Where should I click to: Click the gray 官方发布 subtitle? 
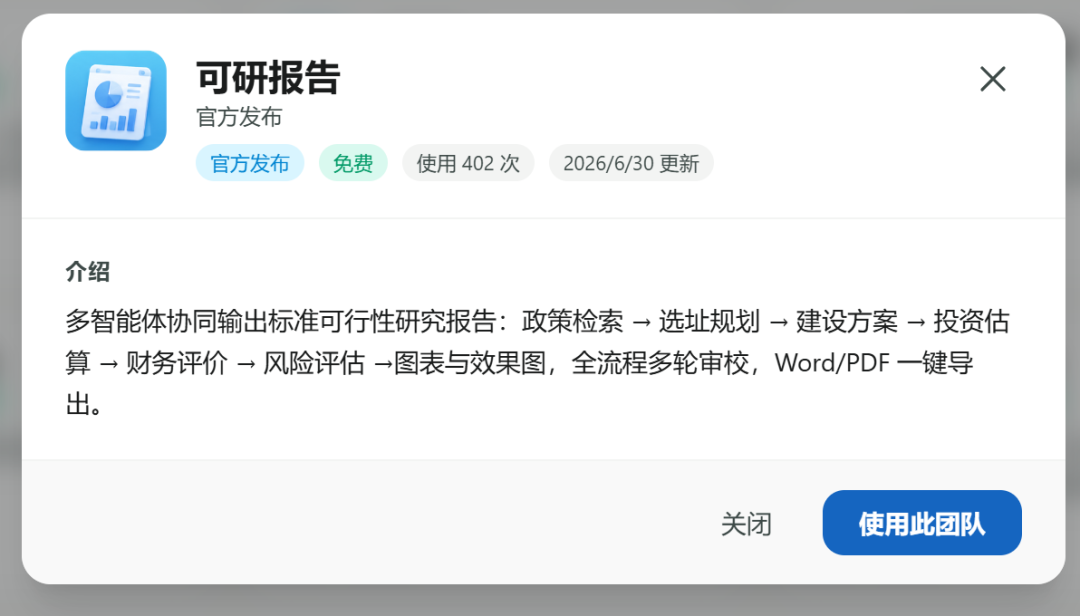click(239, 117)
